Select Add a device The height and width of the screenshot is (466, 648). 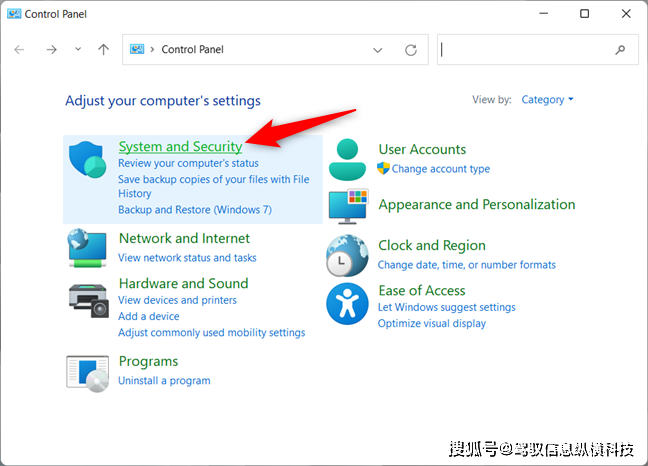click(149, 316)
